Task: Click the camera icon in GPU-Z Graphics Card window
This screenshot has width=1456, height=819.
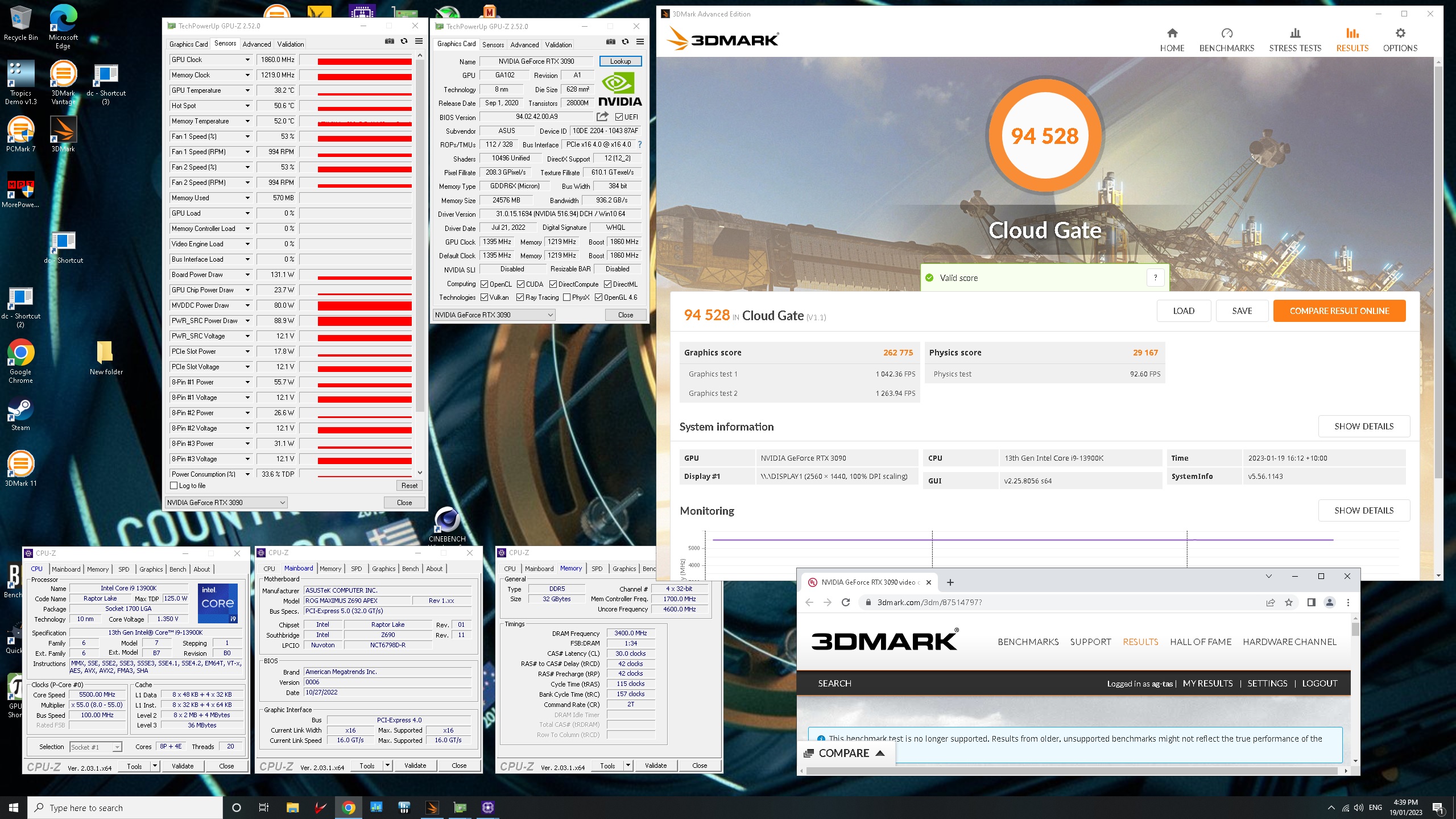Action: [x=611, y=42]
